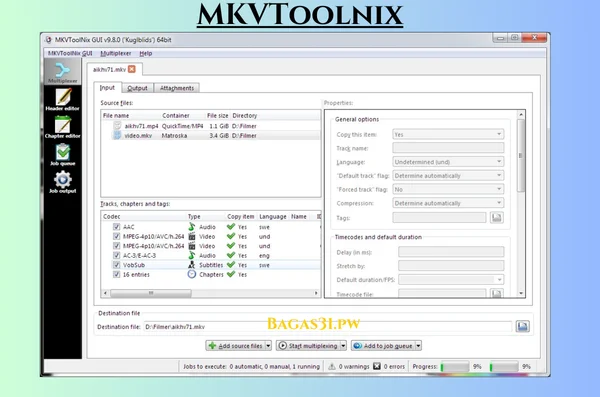Click the errors X icon in status bar

tap(377, 366)
